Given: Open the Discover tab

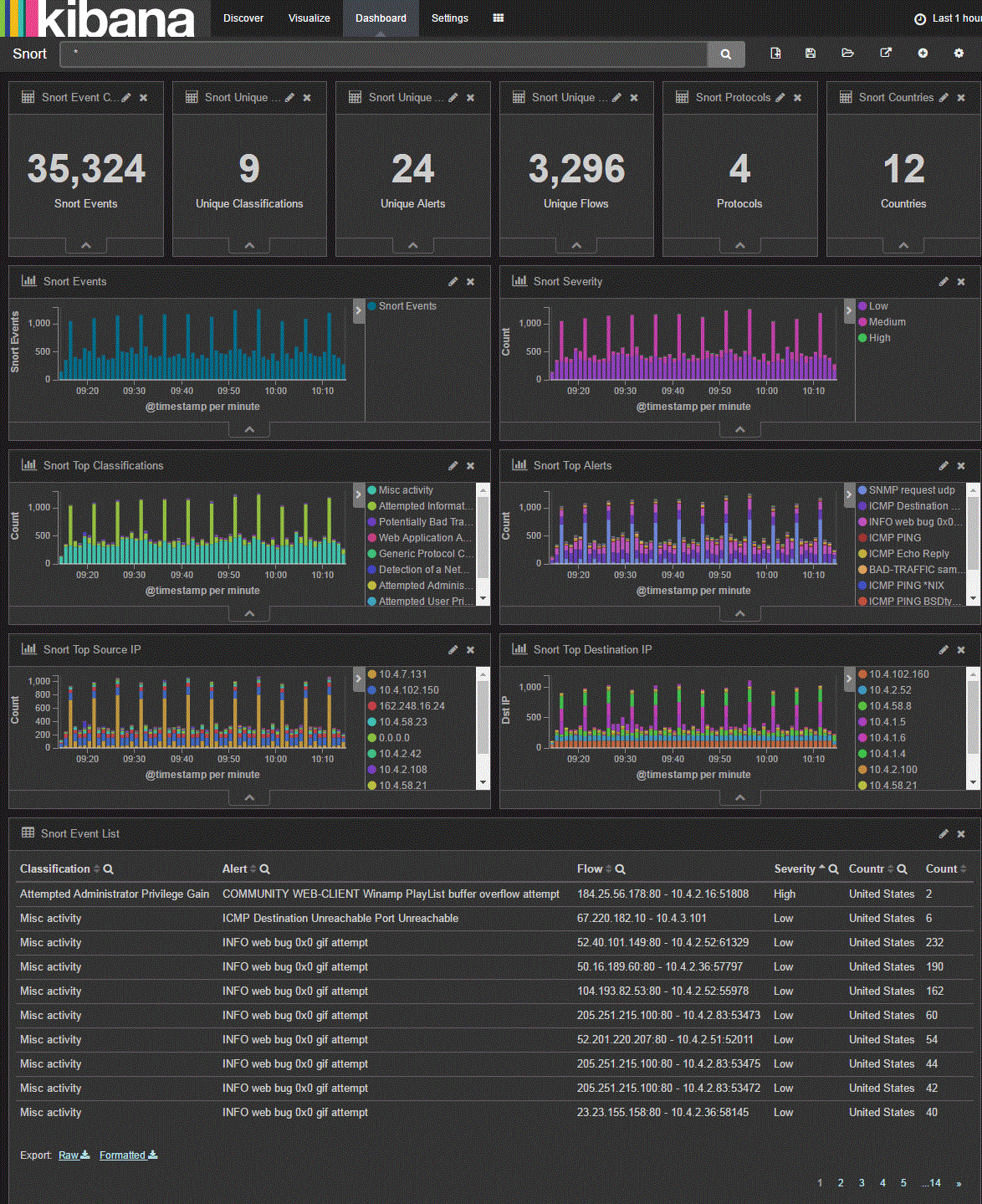Looking at the screenshot, I should [x=243, y=18].
